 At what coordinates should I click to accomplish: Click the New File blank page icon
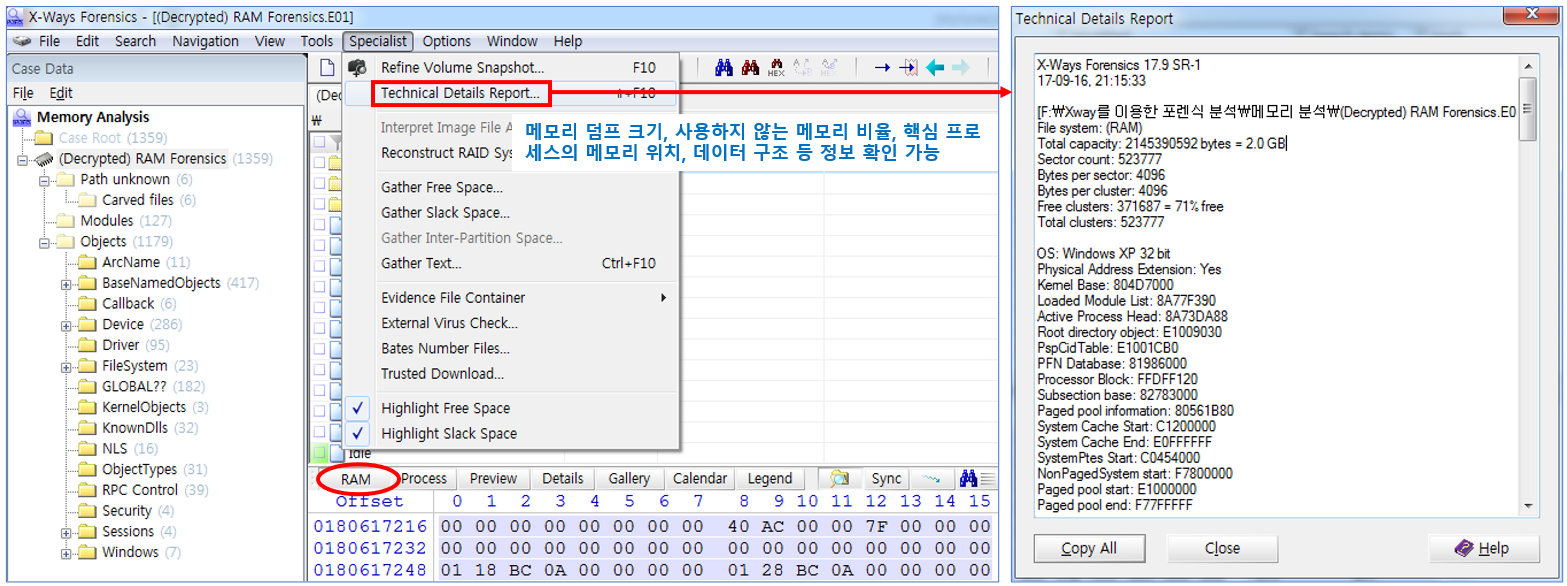(x=326, y=68)
